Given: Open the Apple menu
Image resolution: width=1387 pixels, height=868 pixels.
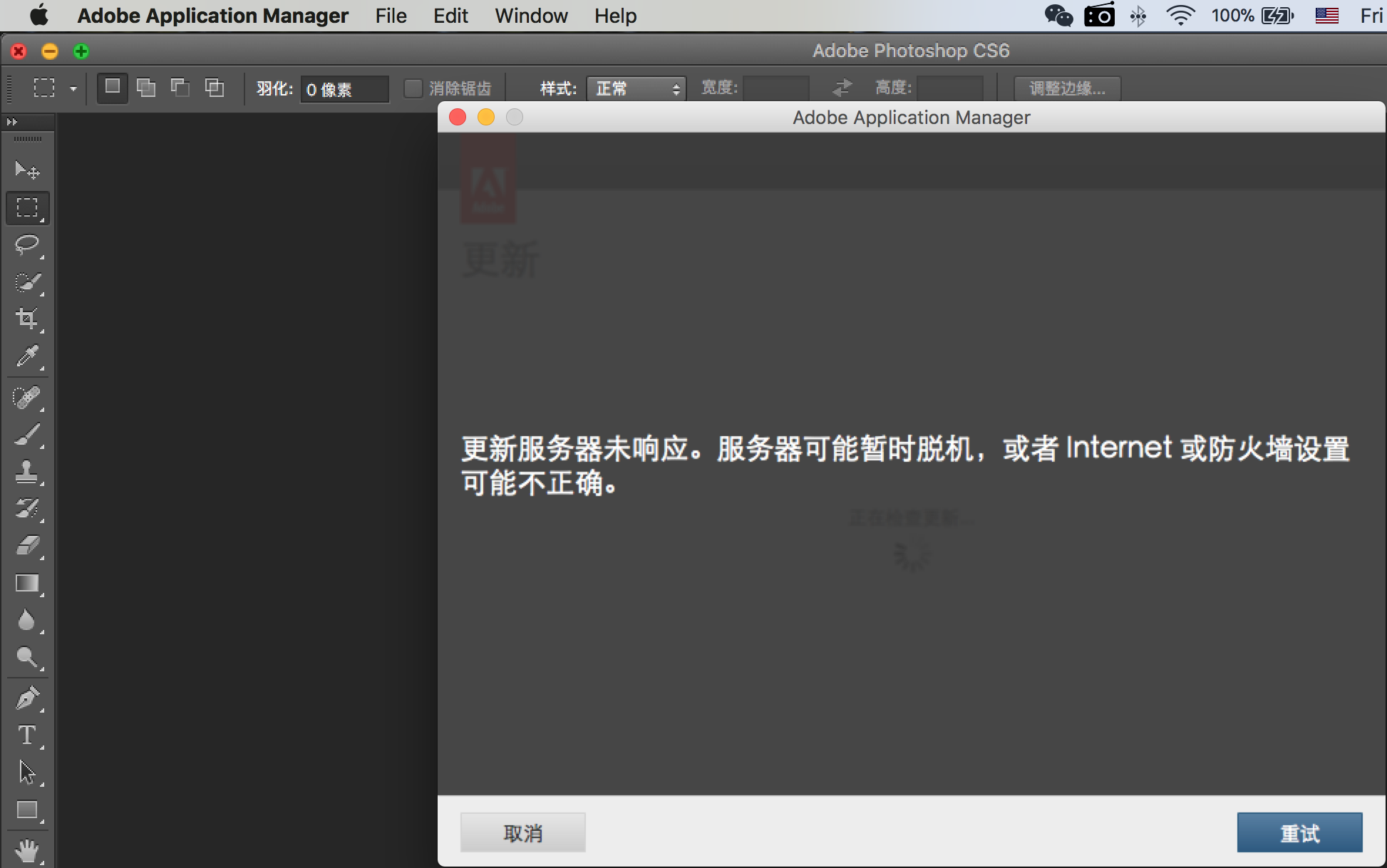Looking at the screenshot, I should (x=39, y=15).
